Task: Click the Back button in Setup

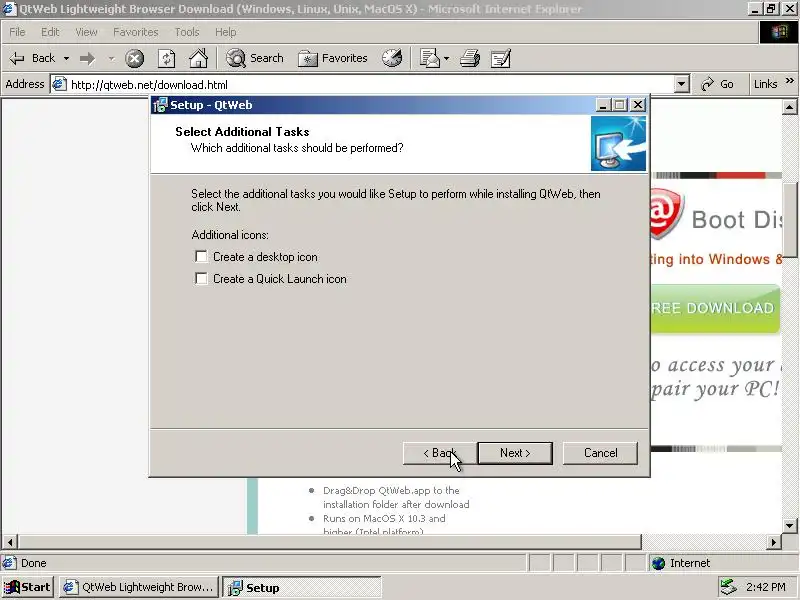Action: (x=439, y=453)
